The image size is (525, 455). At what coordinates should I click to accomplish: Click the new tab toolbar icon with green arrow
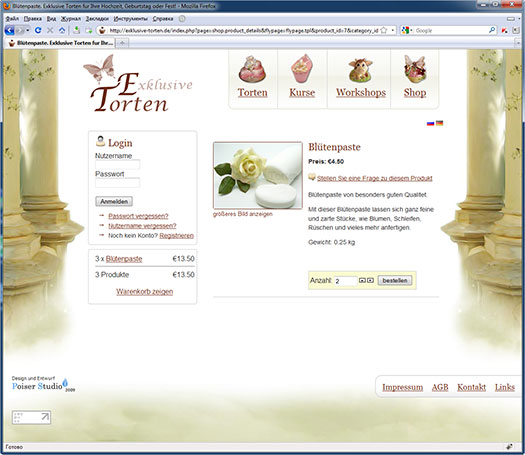[x=89, y=30]
